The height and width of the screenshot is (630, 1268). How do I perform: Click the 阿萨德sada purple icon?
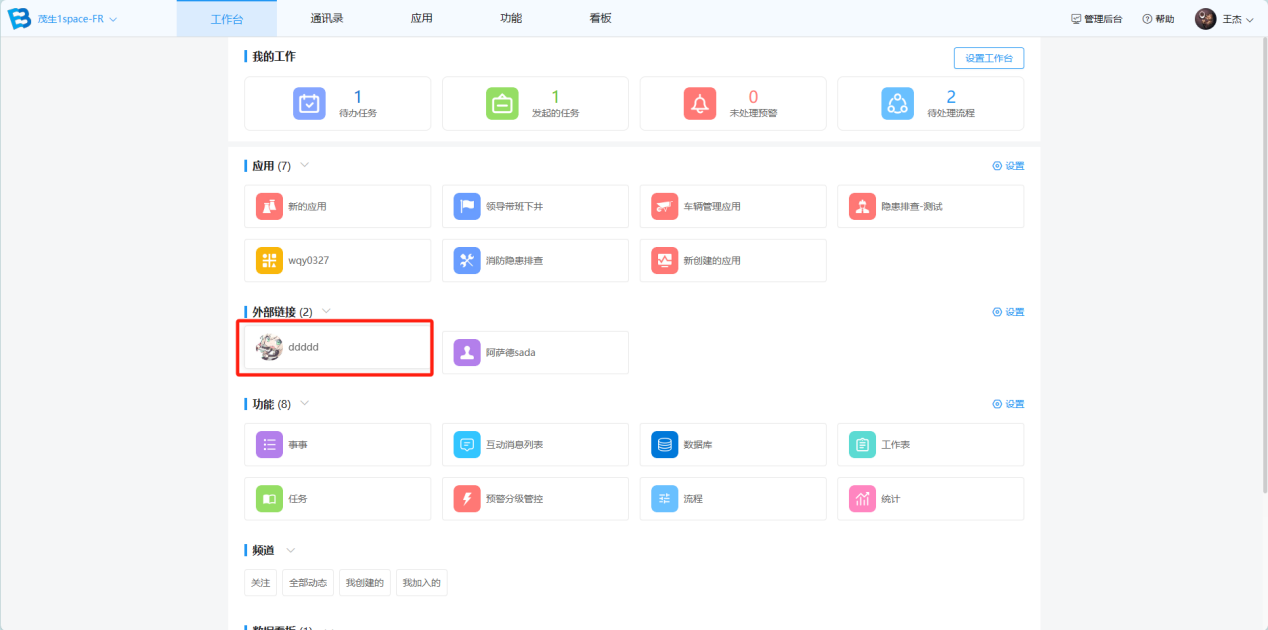pyautogui.click(x=467, y=352)
